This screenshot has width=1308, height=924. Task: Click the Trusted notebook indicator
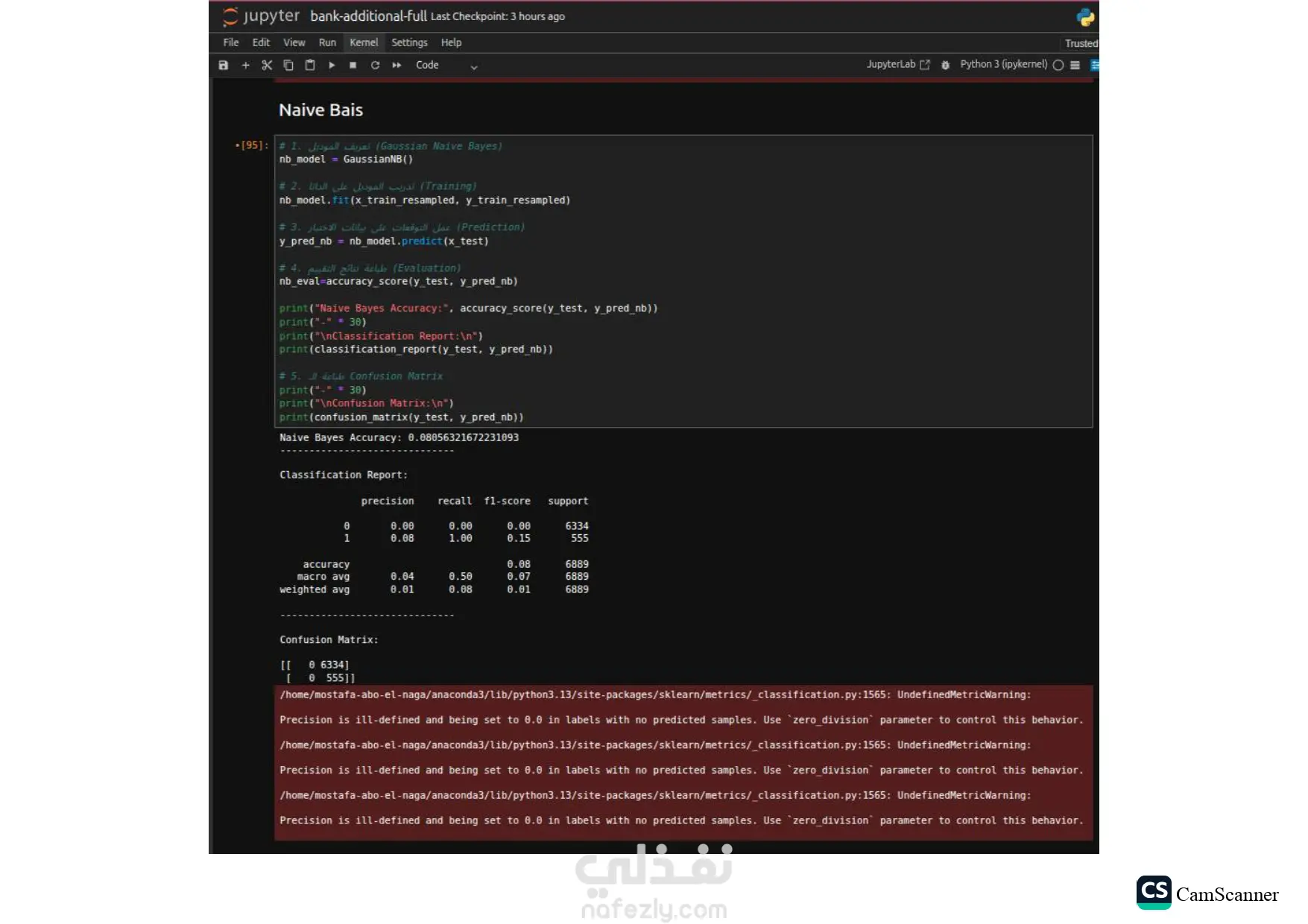point(1081,44)
